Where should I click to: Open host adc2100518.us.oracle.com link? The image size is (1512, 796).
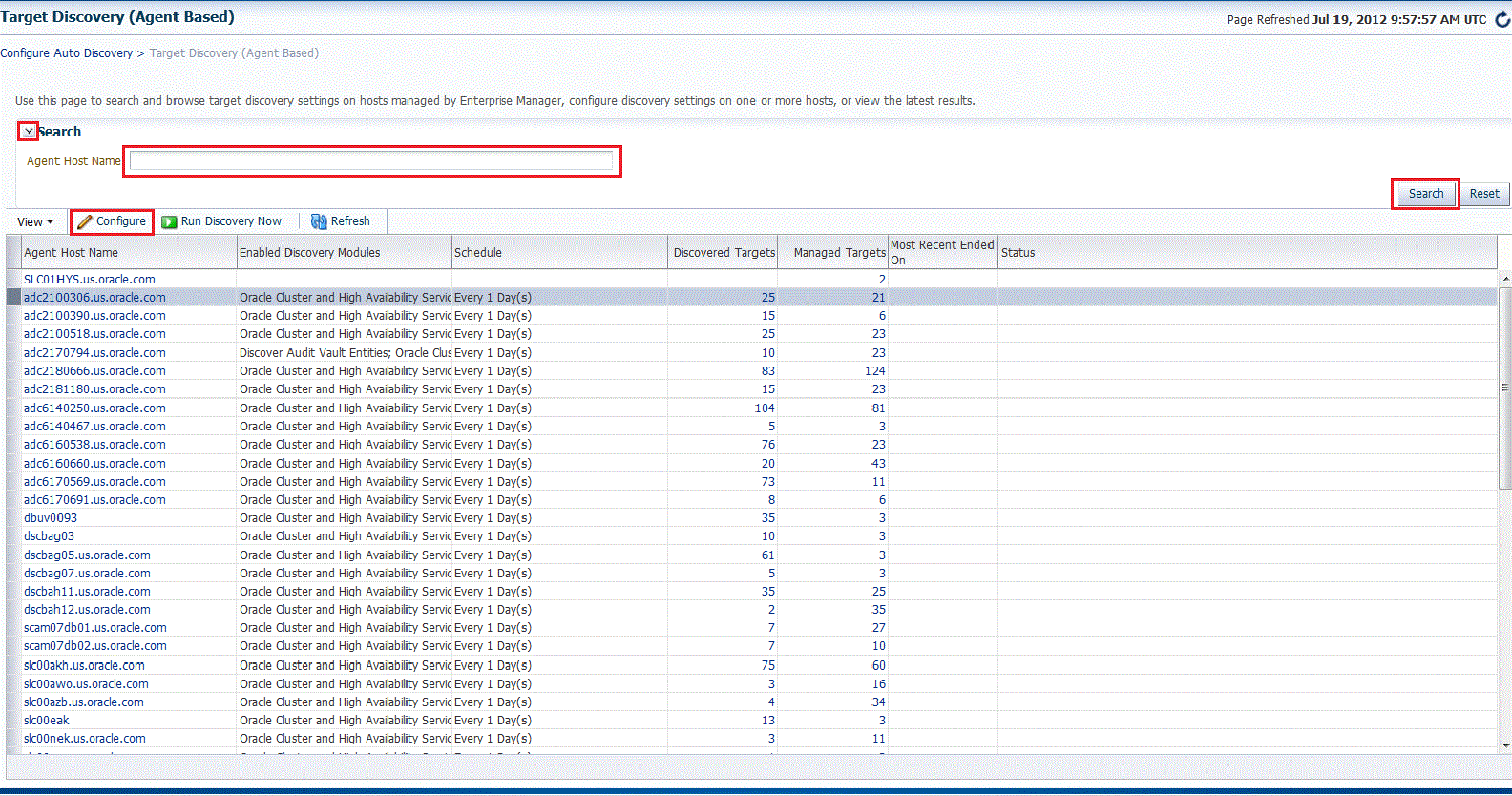[94, 334]
